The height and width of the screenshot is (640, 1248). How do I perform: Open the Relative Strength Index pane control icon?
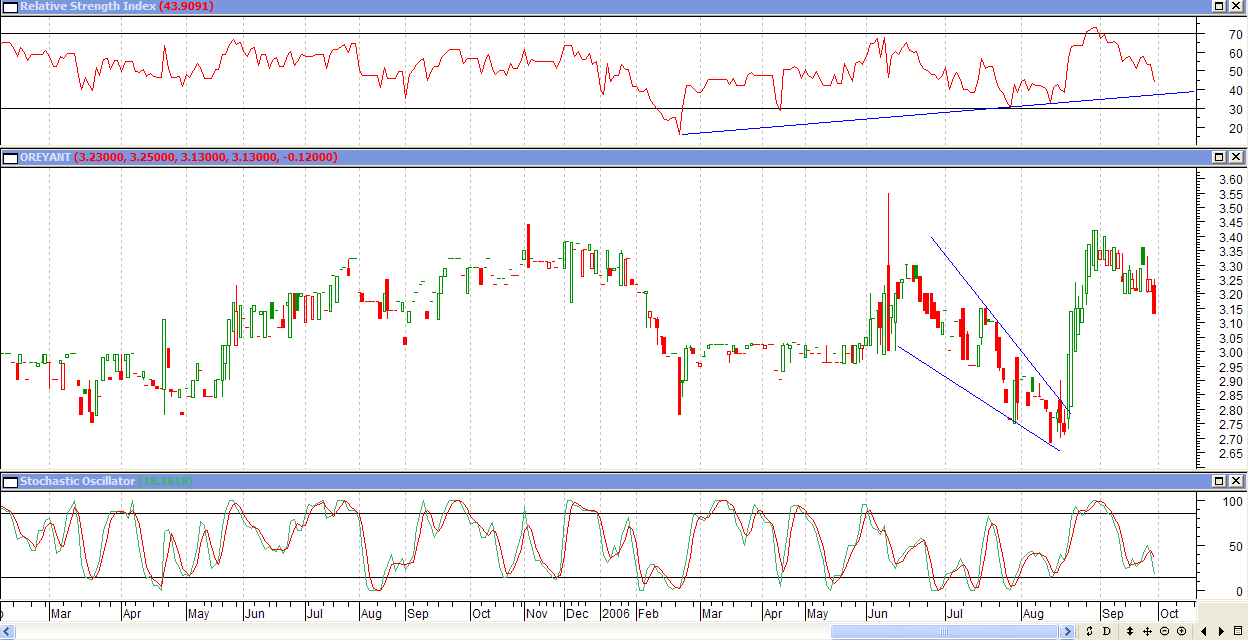pos(9,6)
